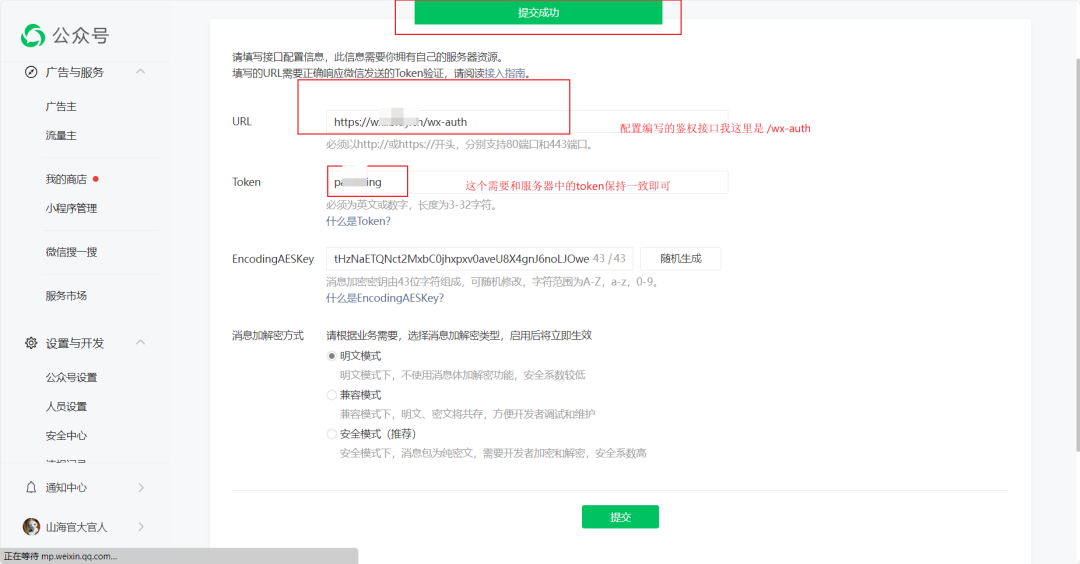
Task: Click the red dot beside 我的商店
Action: [96, 179]
